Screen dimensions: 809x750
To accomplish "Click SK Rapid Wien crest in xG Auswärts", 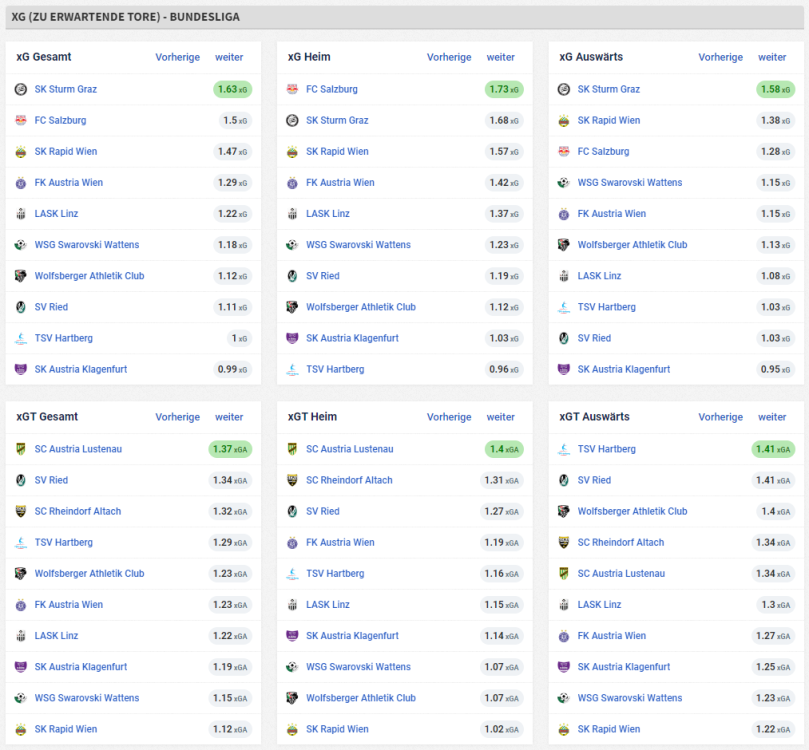I will point(564,121).
